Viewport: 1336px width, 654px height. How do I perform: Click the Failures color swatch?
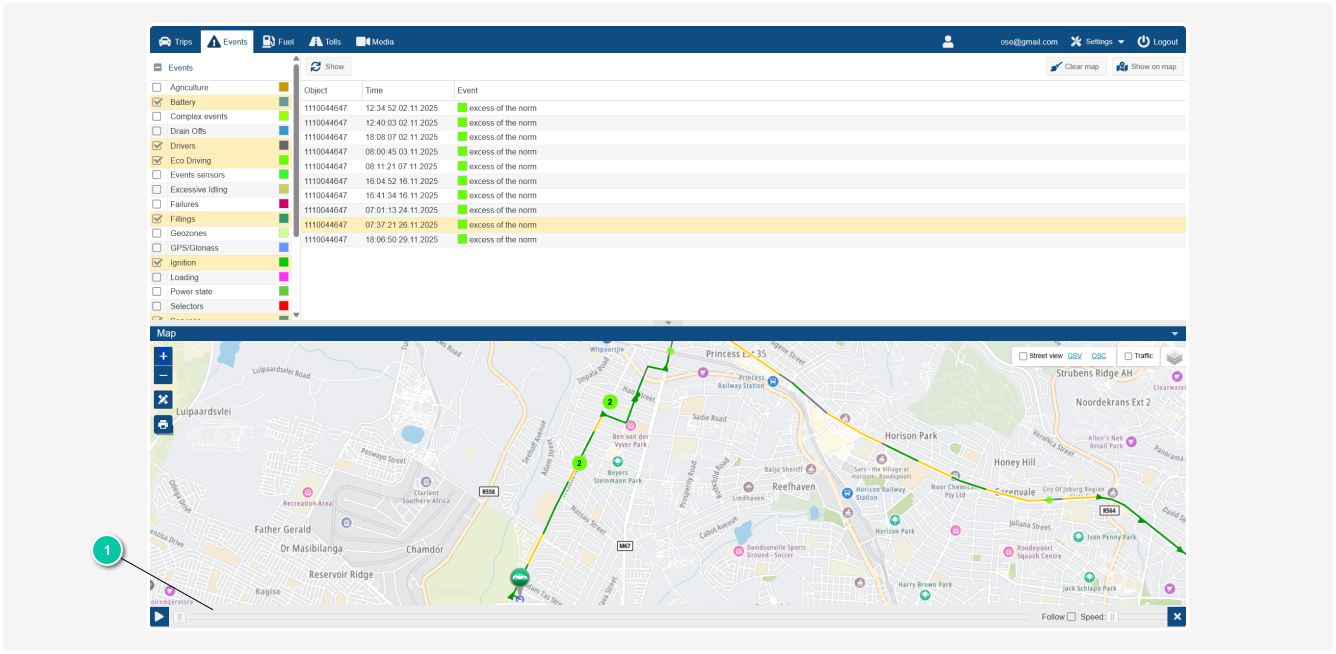(x=284, y=204)
